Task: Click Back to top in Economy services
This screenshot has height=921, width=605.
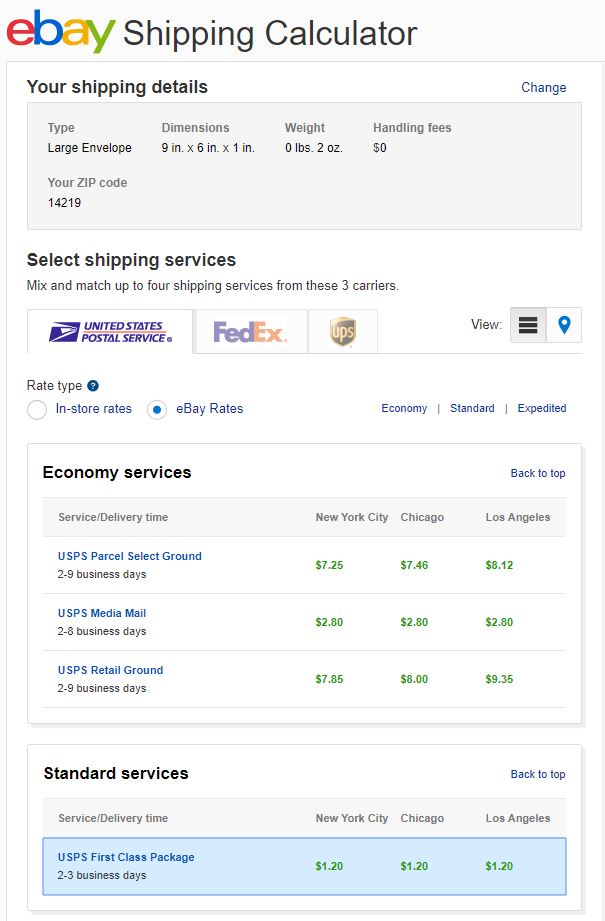Action: 538,473
